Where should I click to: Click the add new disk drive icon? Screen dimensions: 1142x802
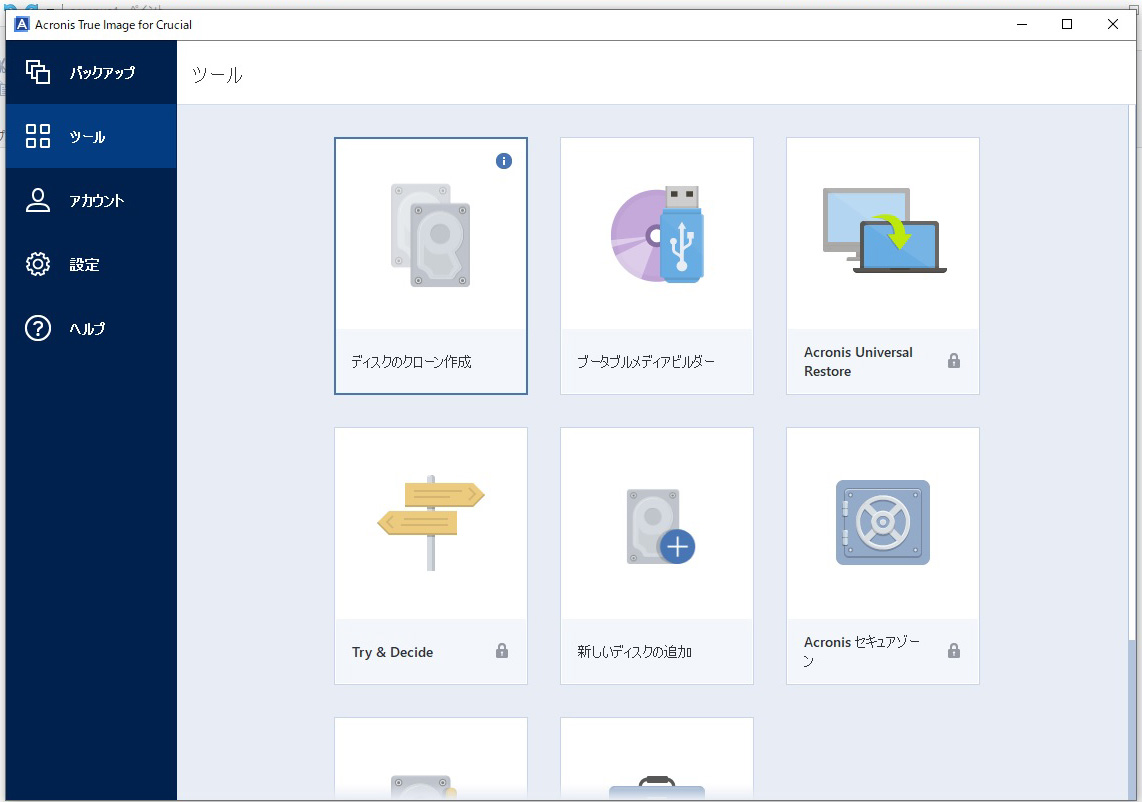(x=661, y=527)
